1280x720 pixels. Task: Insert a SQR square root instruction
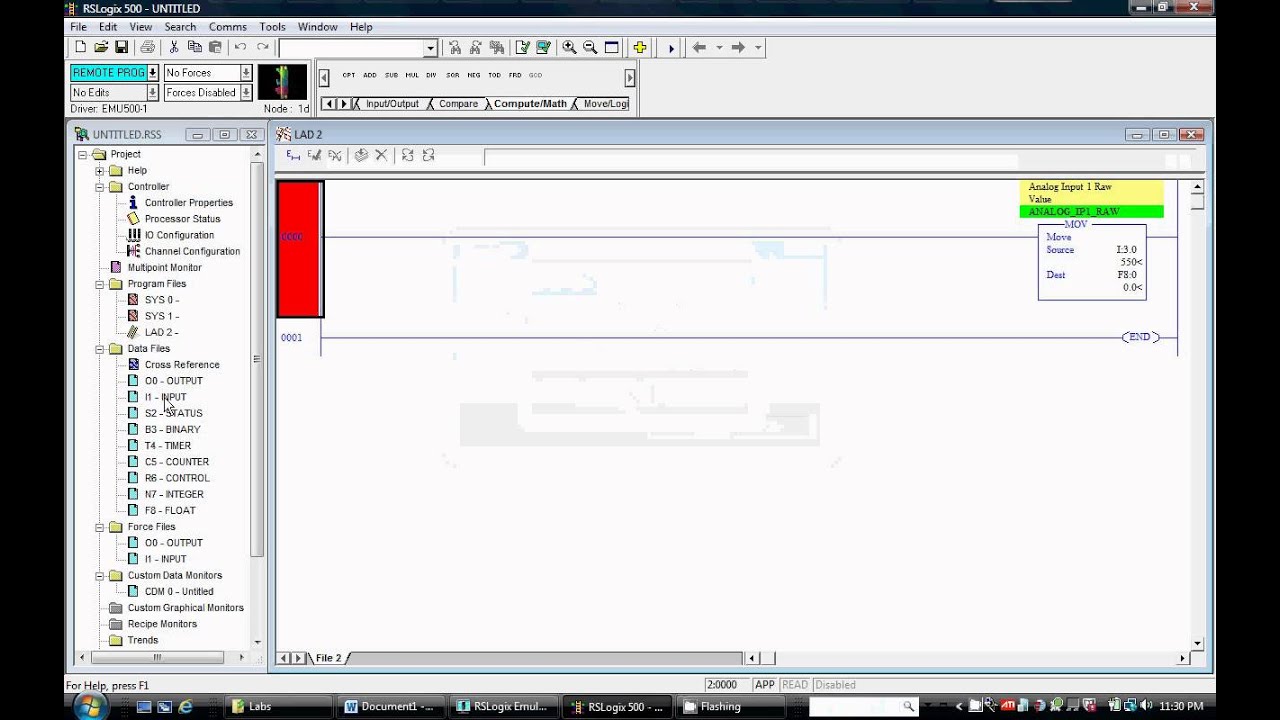[453, 75]
